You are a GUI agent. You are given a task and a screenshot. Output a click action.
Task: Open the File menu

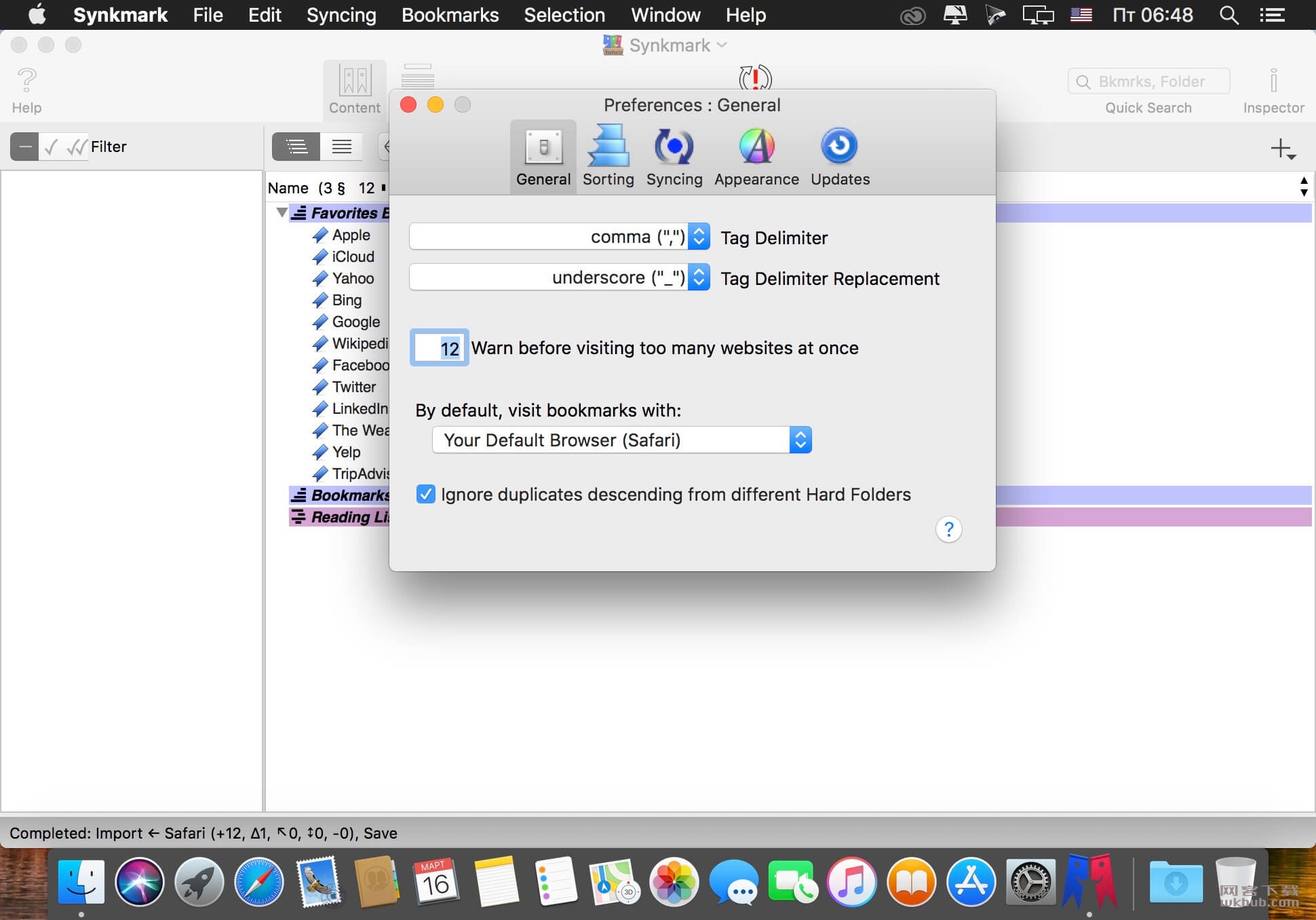click(x=208, y=15)
